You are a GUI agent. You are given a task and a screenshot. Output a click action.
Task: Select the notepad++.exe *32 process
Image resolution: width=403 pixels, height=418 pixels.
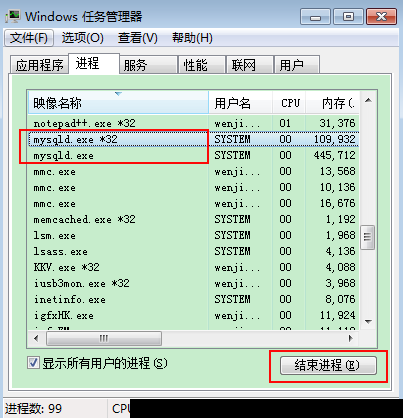pos(193,123)
